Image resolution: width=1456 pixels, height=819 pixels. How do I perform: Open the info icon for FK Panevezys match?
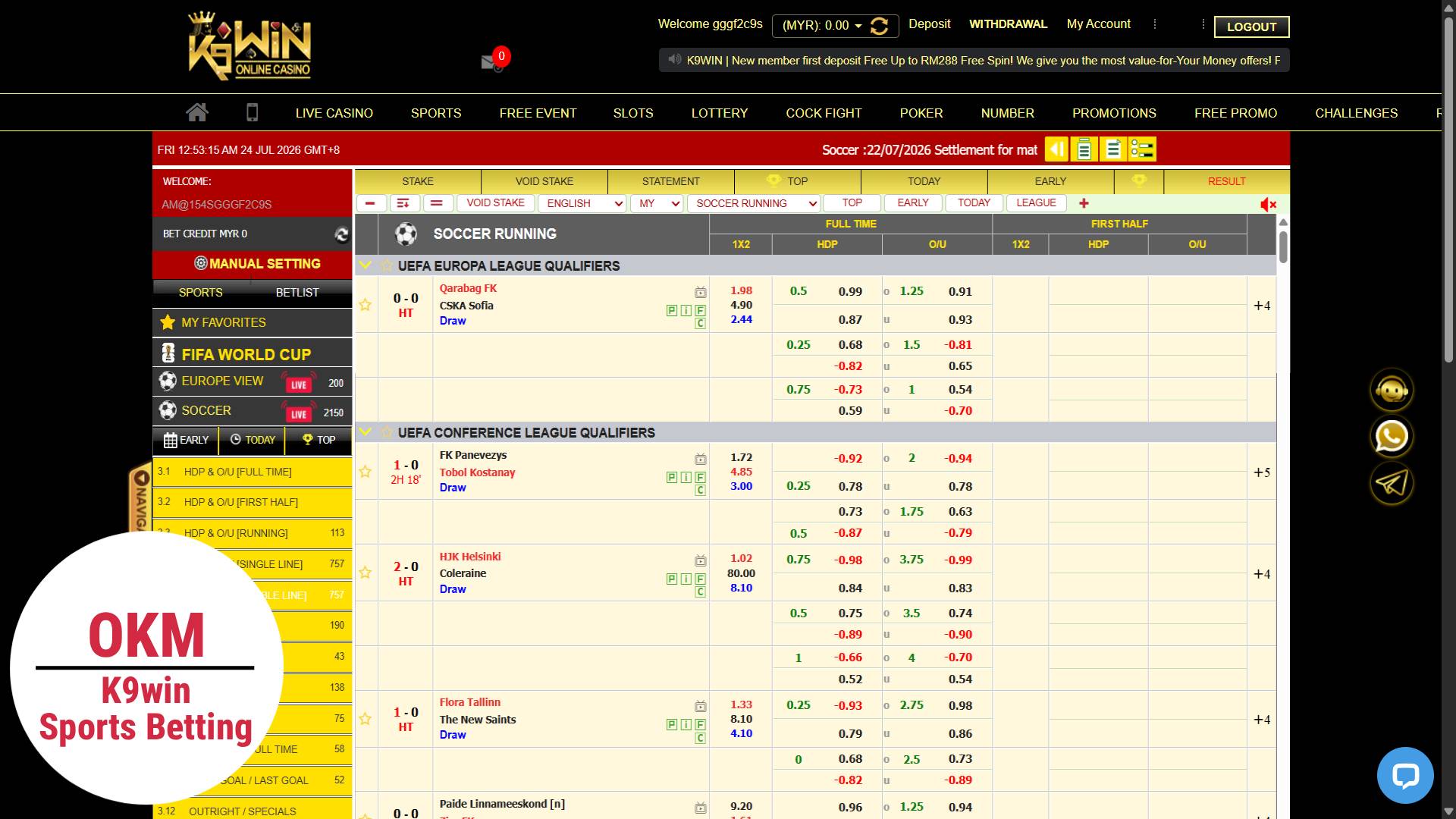click(x=686, y=477)
